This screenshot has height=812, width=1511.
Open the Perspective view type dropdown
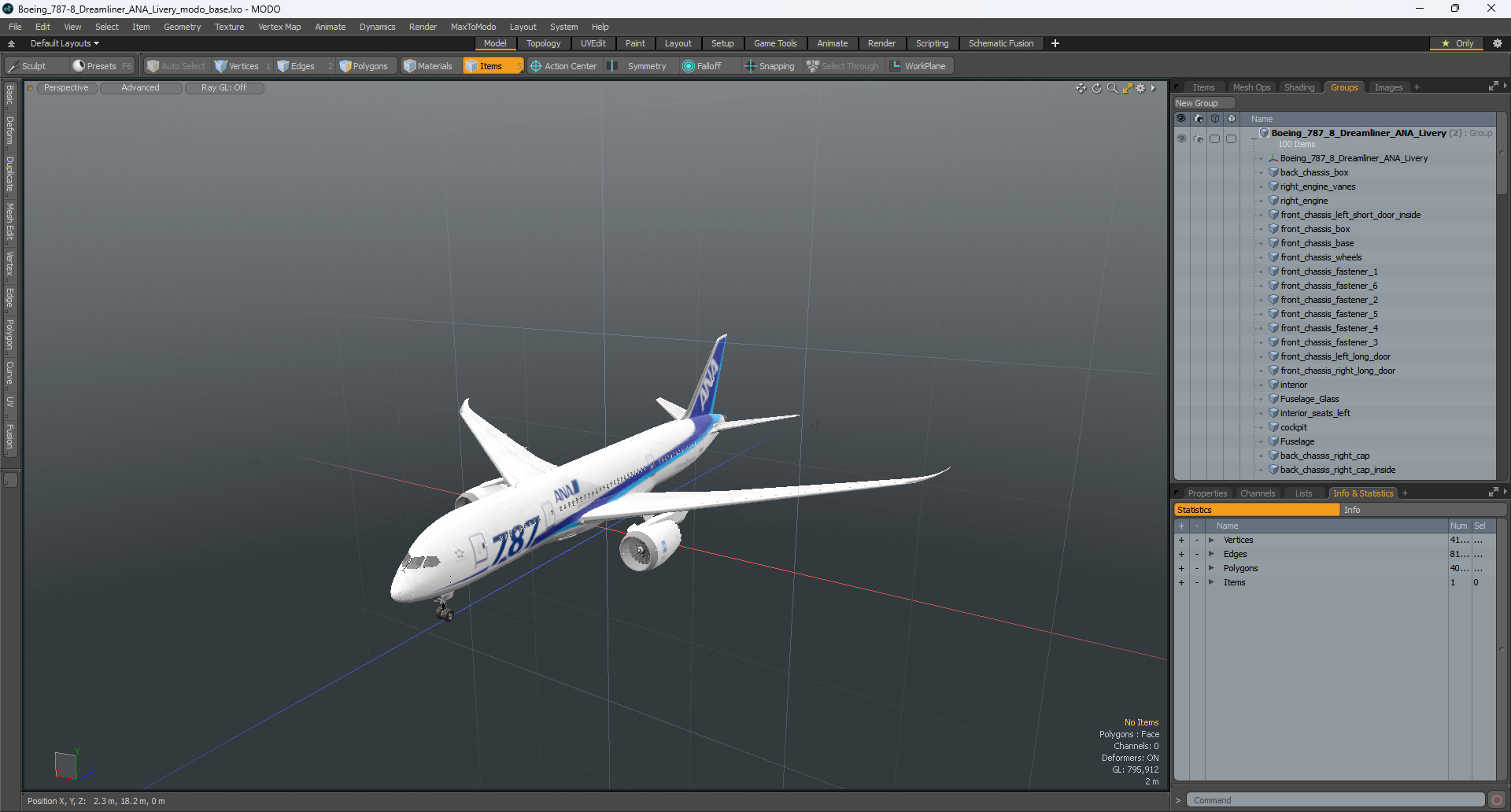click(x=66, y=88)
